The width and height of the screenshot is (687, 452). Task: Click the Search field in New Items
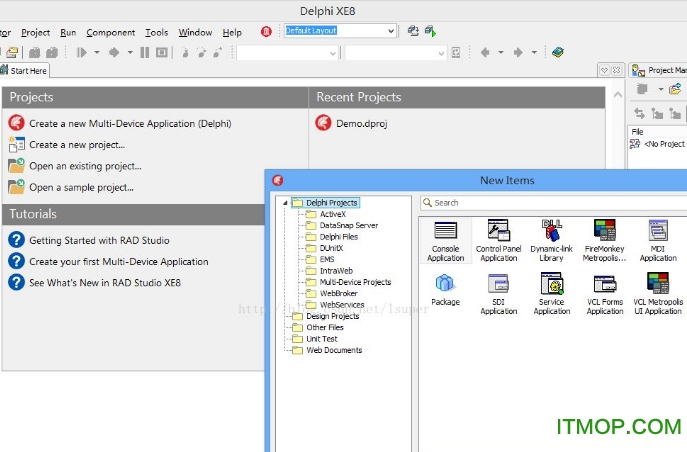coord(550,203)
